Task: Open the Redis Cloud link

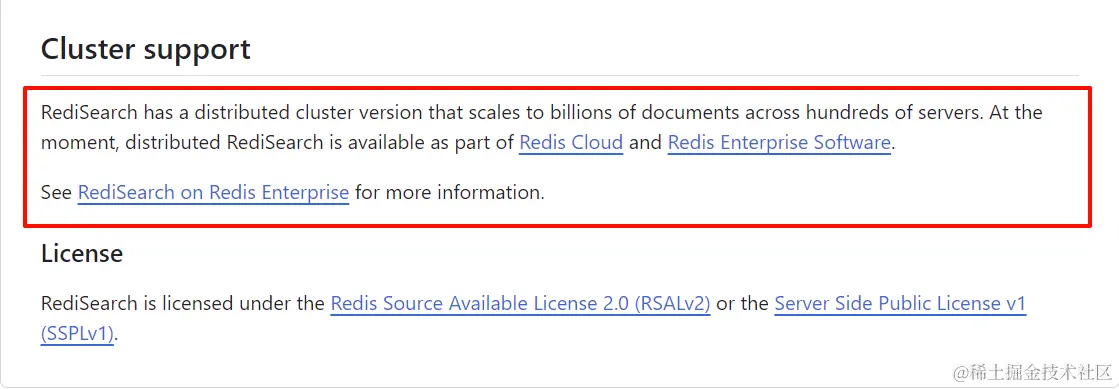Action: point(571,143)
